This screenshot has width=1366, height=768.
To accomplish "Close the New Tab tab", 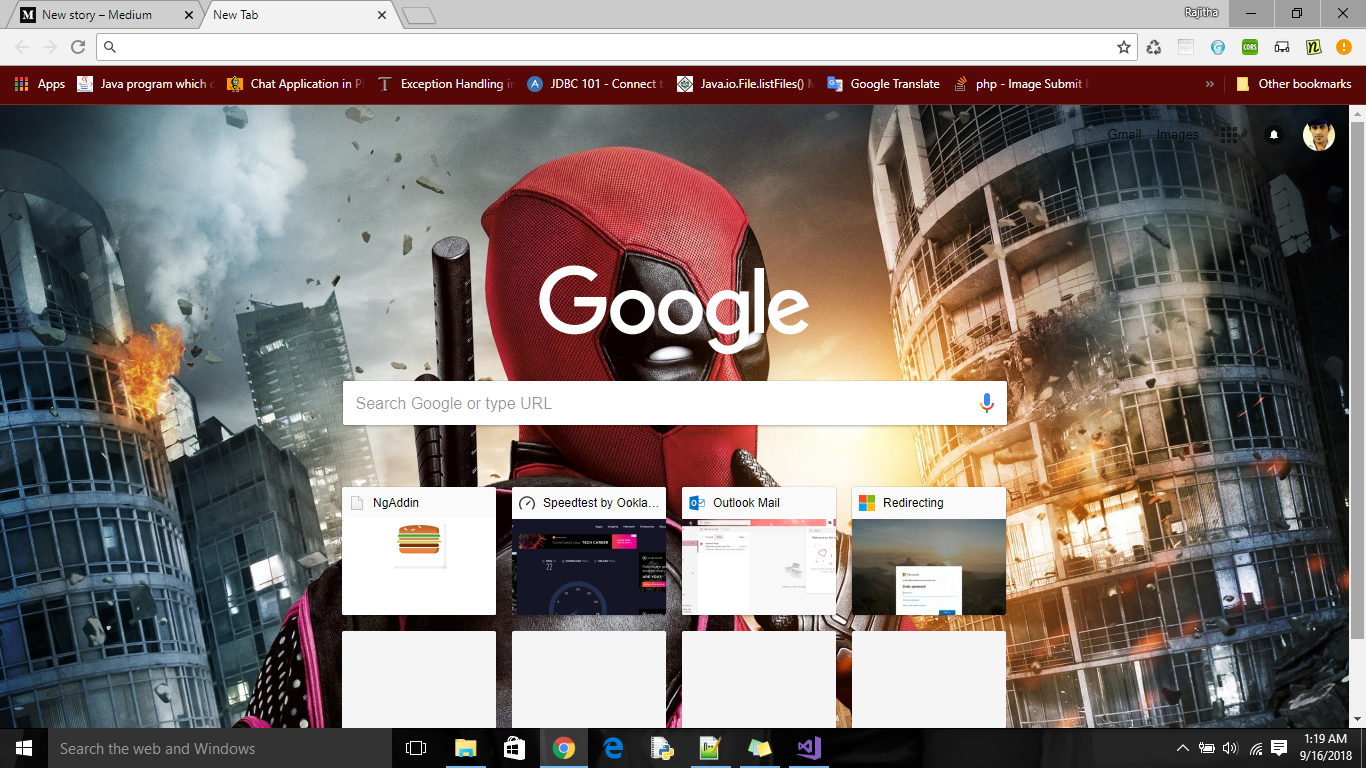I will 381,15.
